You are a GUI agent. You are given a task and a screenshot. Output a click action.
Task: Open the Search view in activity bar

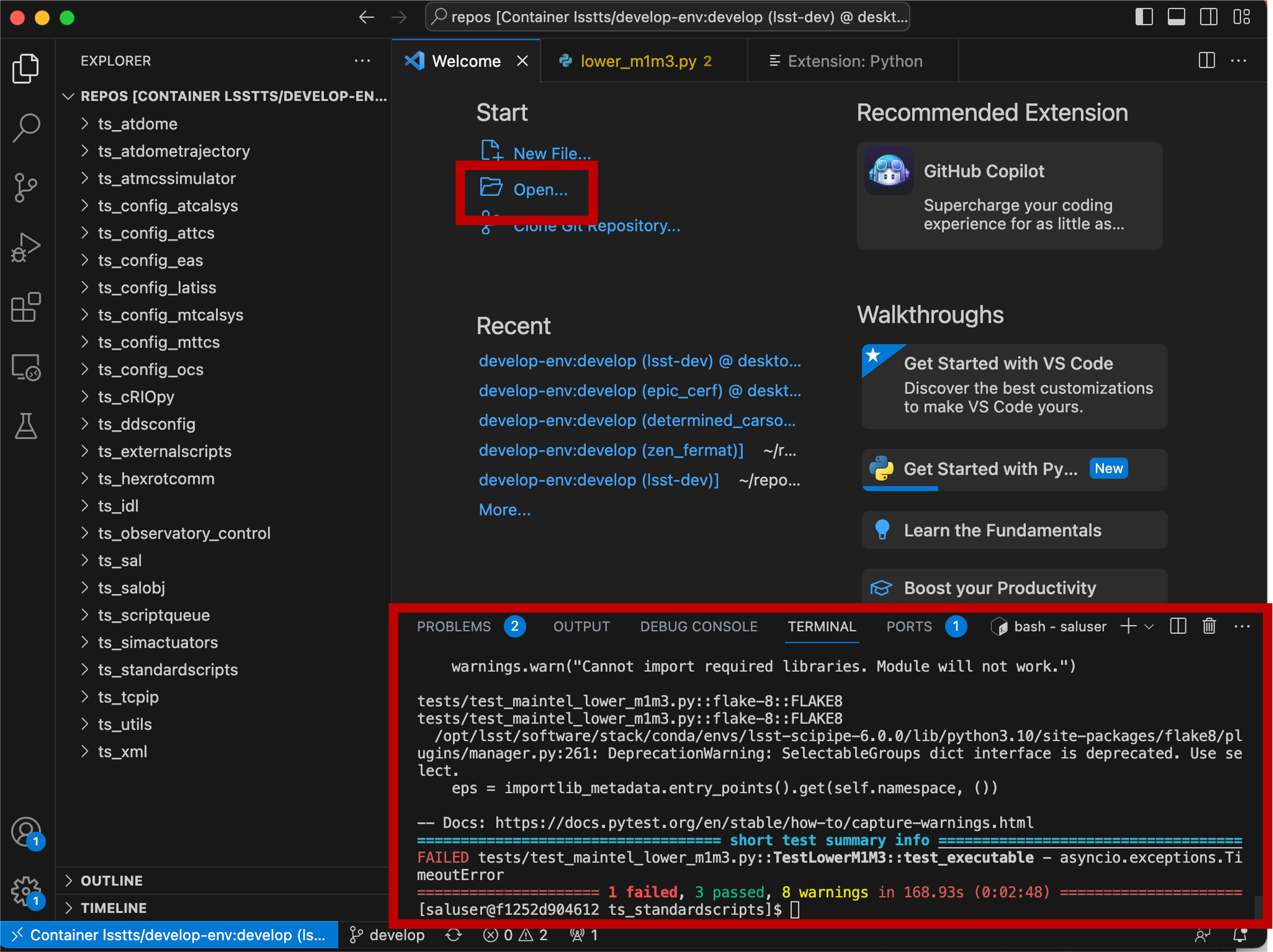pyautogui.click(x=26, y=126)
